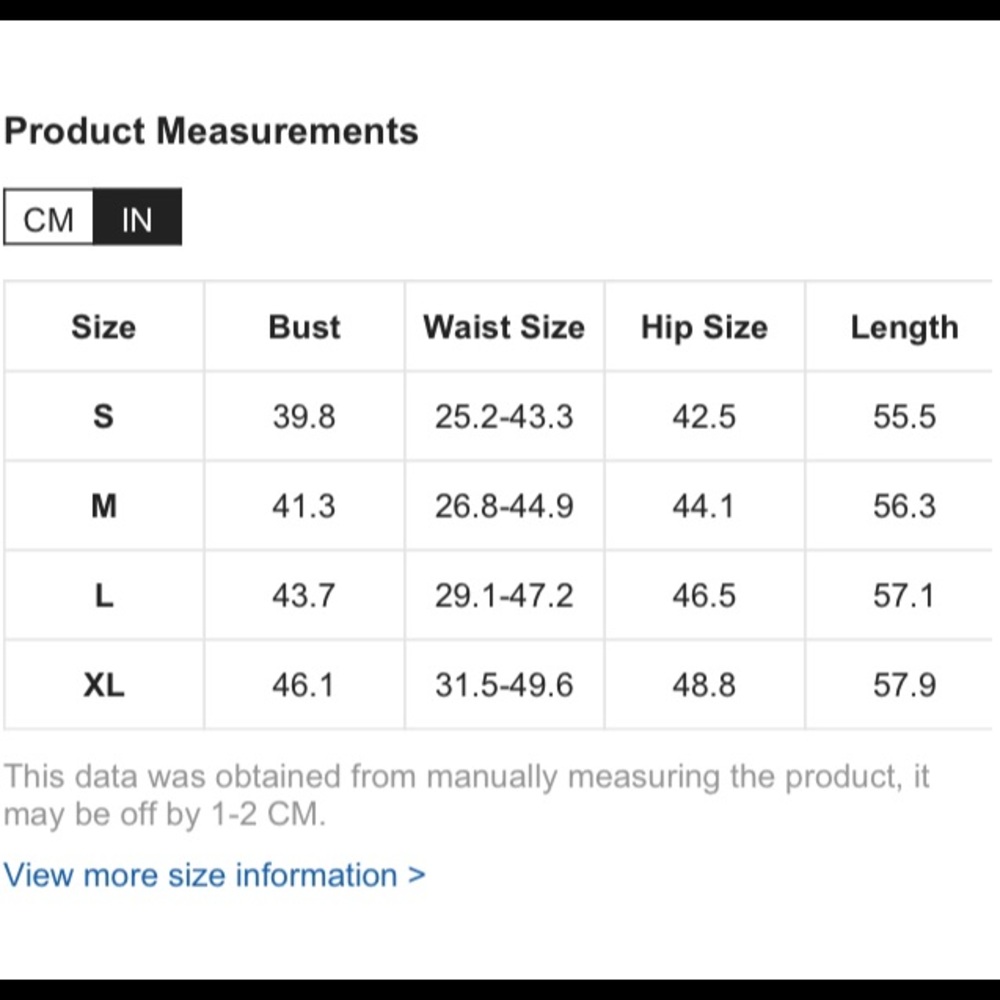Click the Size column header

tap(104, 327)
